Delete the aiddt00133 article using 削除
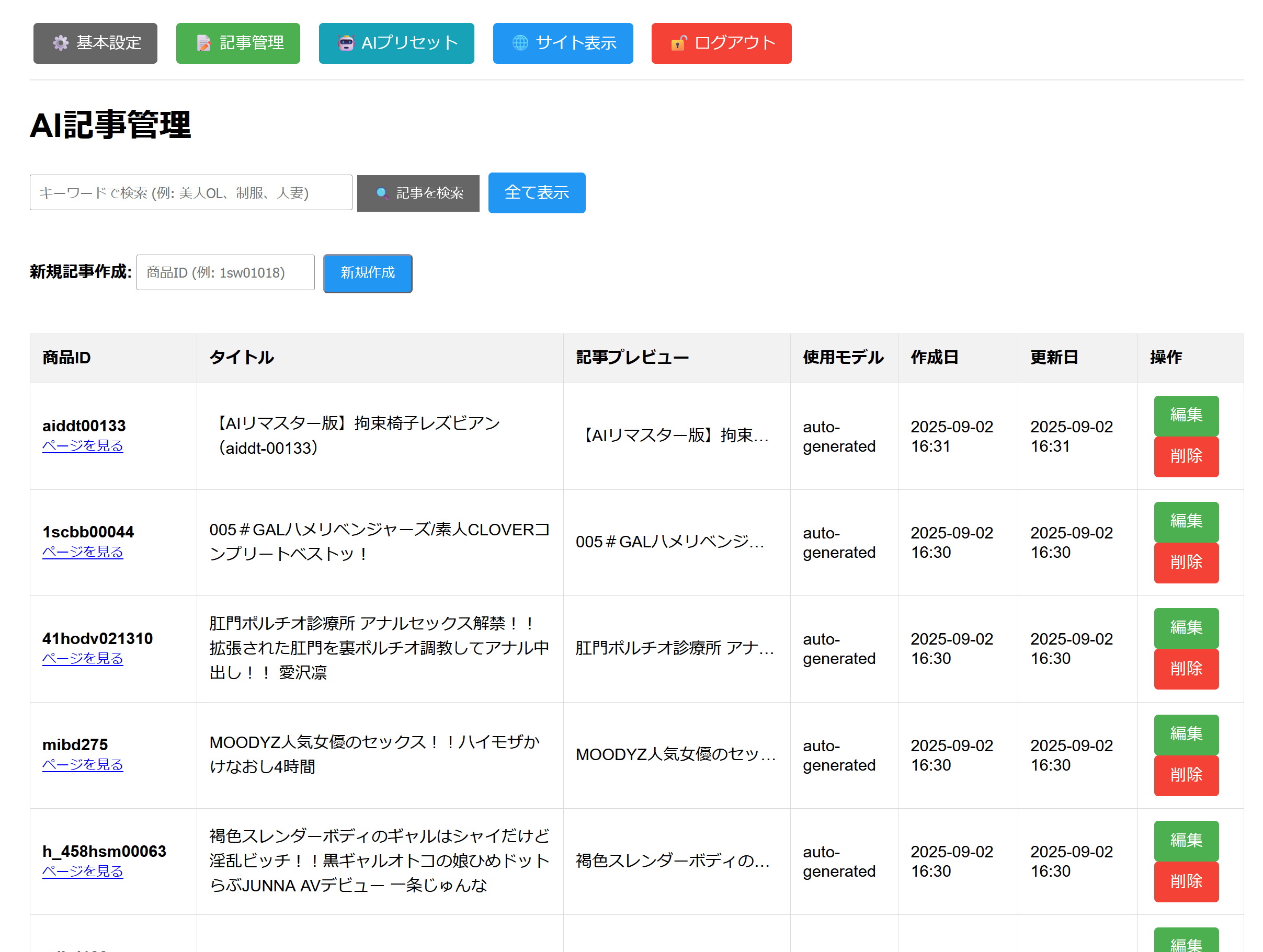 (1186, 456)
